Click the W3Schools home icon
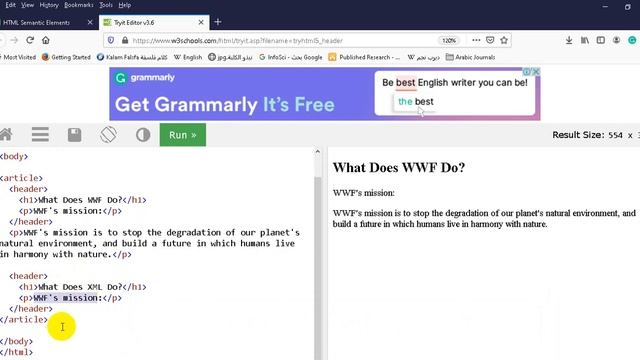Image resolution: width=640 pixels, height=360 pixels. point(6,135)
